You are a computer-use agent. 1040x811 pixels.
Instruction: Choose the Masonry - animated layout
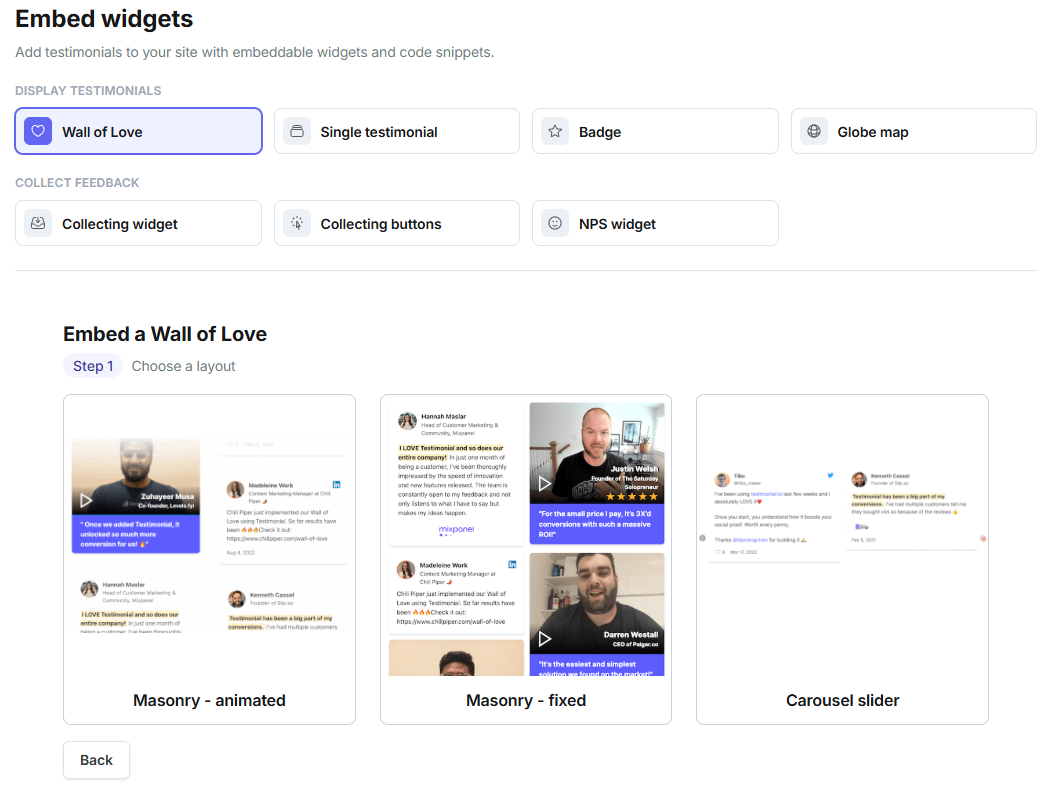(210, 560)
